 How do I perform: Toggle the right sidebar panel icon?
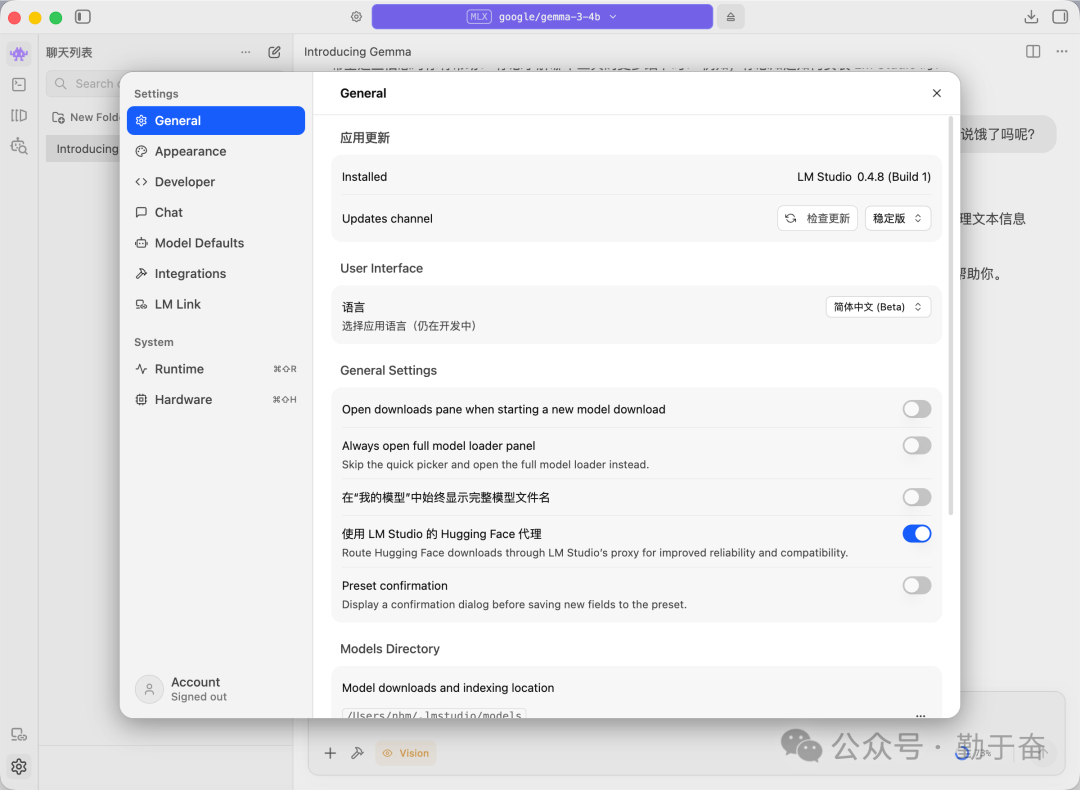pos(1060,17)
